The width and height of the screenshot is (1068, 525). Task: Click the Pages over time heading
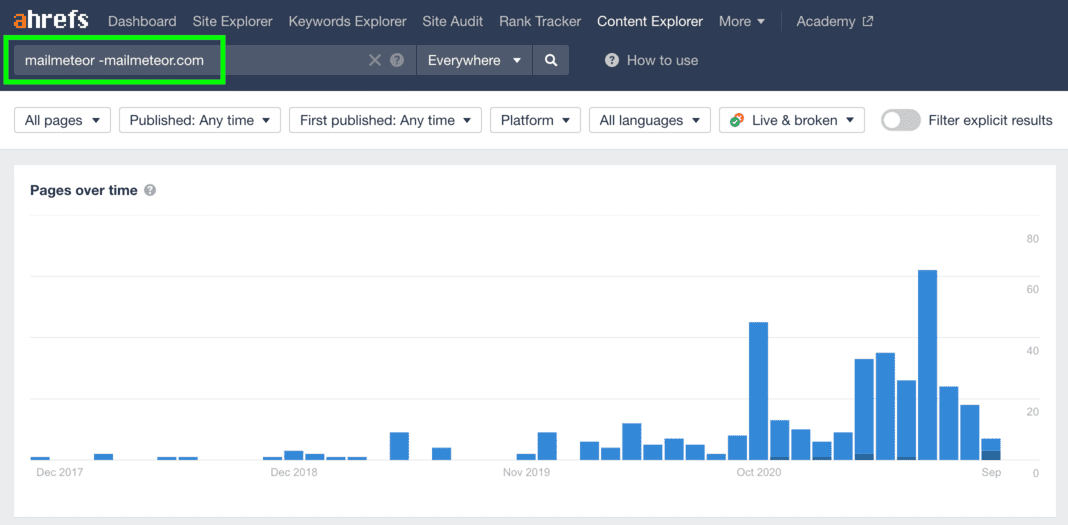pyautogui.click(x=84, y=190)
